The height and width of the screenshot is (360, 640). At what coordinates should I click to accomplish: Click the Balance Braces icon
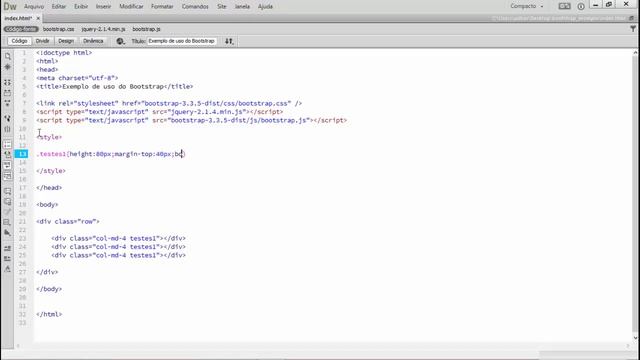click(8, 129)
